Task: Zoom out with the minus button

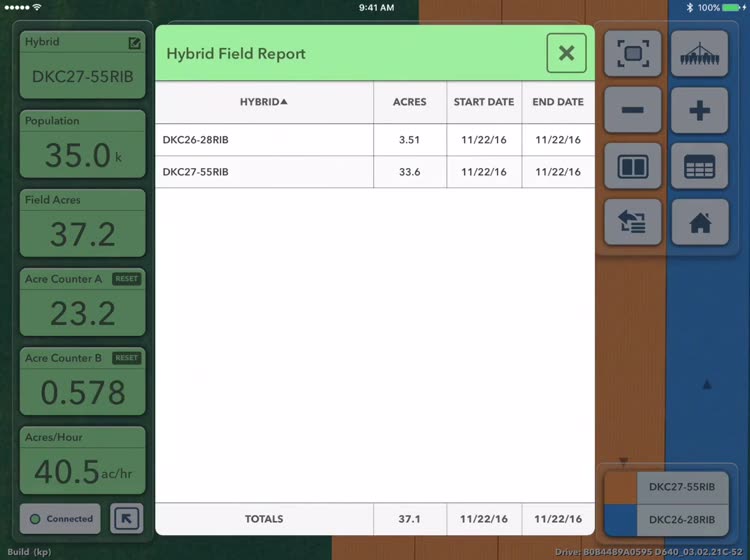Action: click(x=633, y=110)
